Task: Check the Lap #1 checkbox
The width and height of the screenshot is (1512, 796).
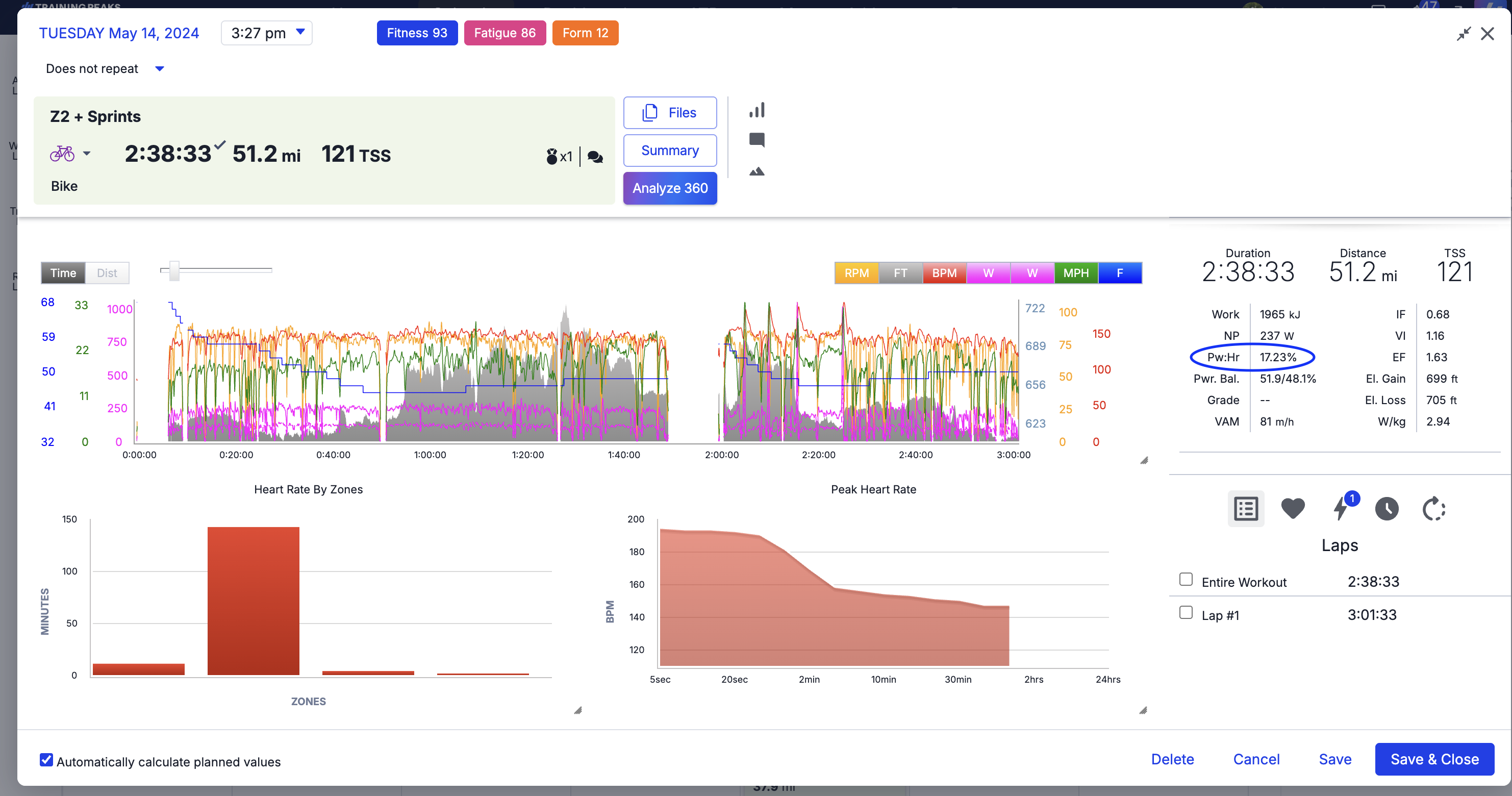Action: [x=1186, y=613]
